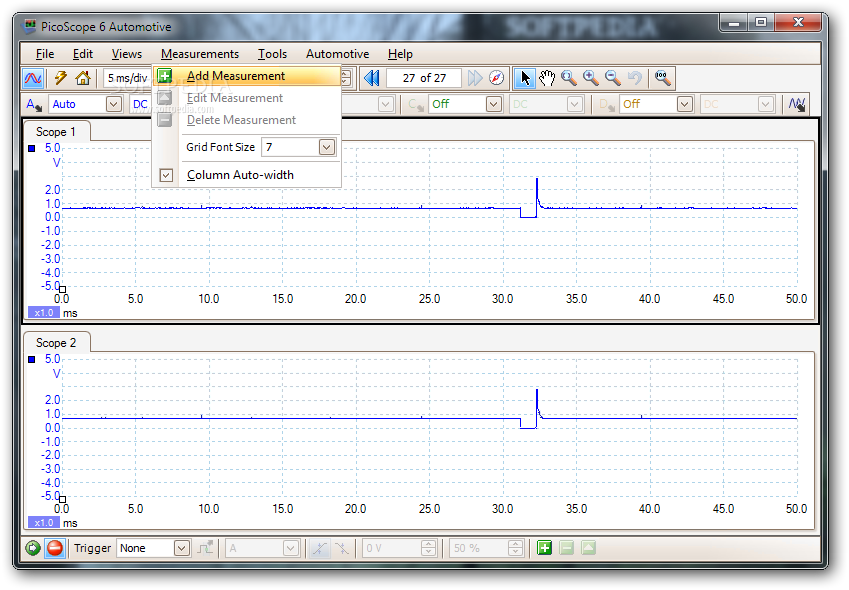Open the File menu

coord(45,54)
